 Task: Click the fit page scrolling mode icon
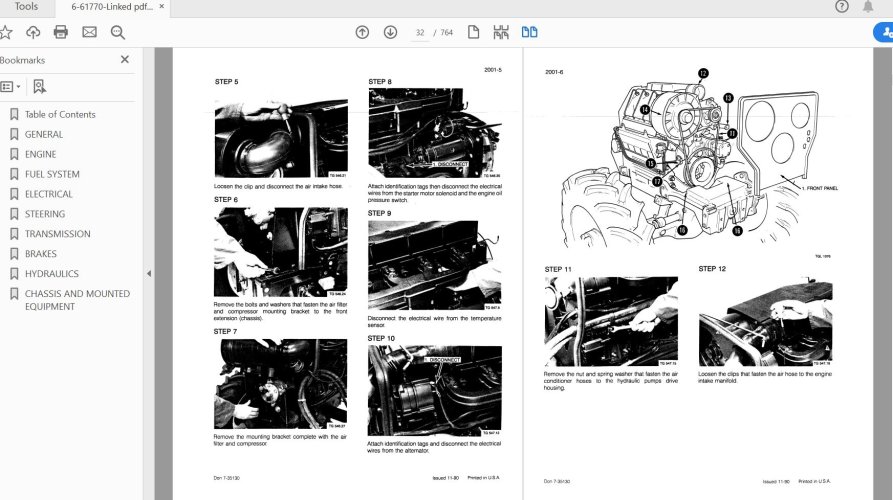(x=501, y=32)
